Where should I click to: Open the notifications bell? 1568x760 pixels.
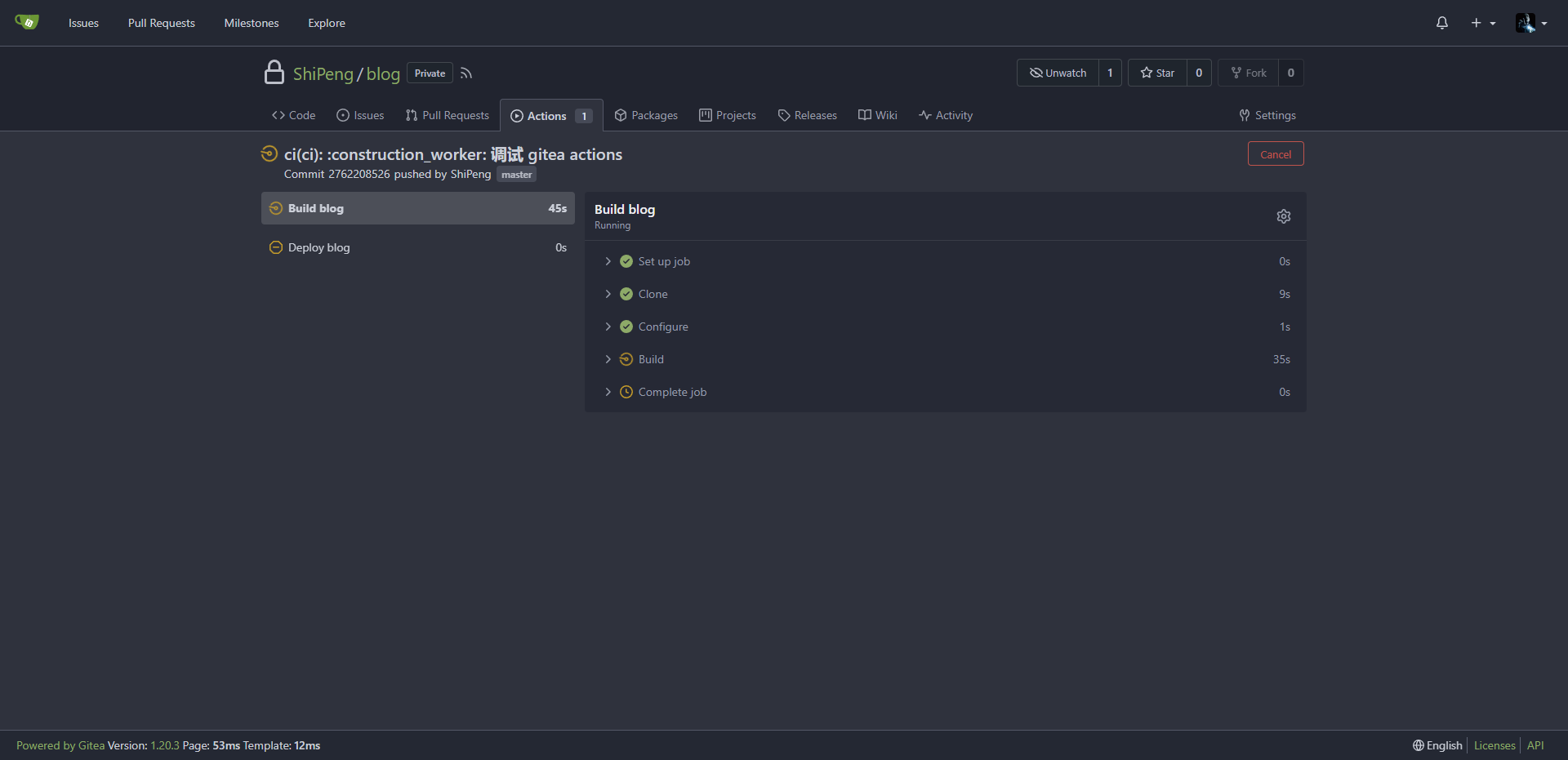coord(1441,23)
